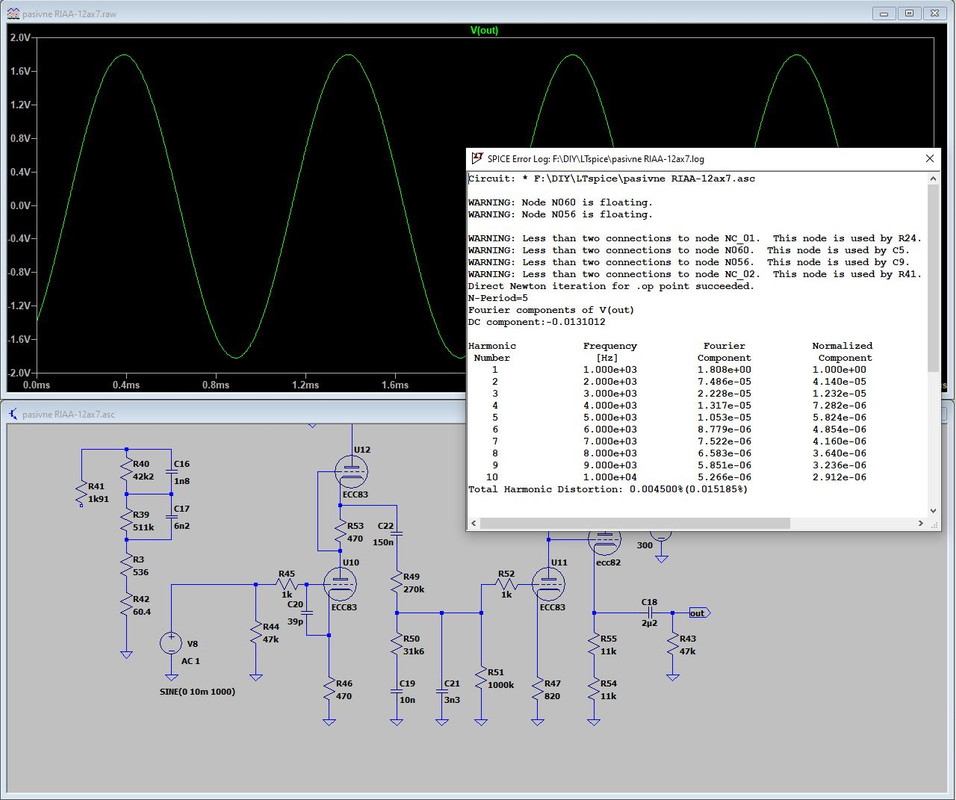
Task: Click the 'out' net label flag
Action: 699,613
